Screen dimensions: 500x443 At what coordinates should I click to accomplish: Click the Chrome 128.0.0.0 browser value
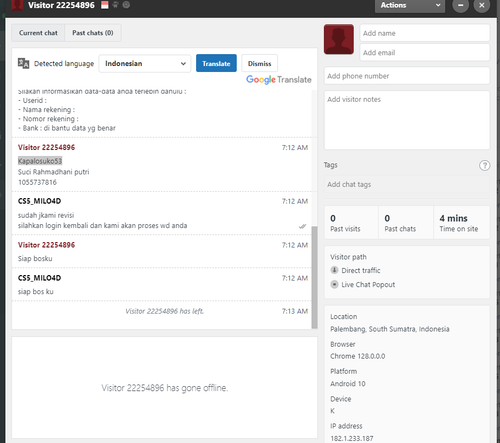[358, 356]
